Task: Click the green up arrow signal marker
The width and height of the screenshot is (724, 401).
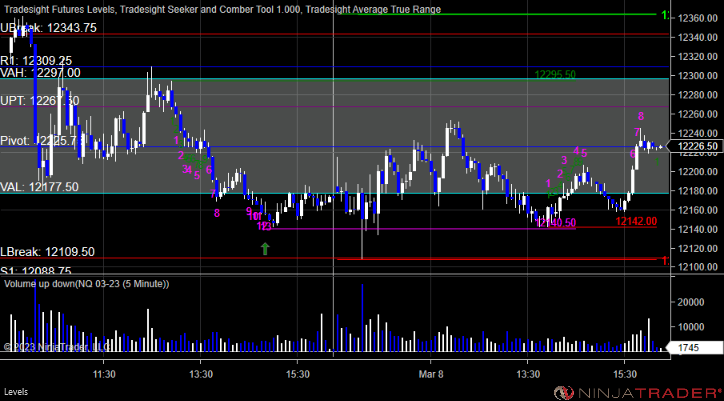Action: 265,249
